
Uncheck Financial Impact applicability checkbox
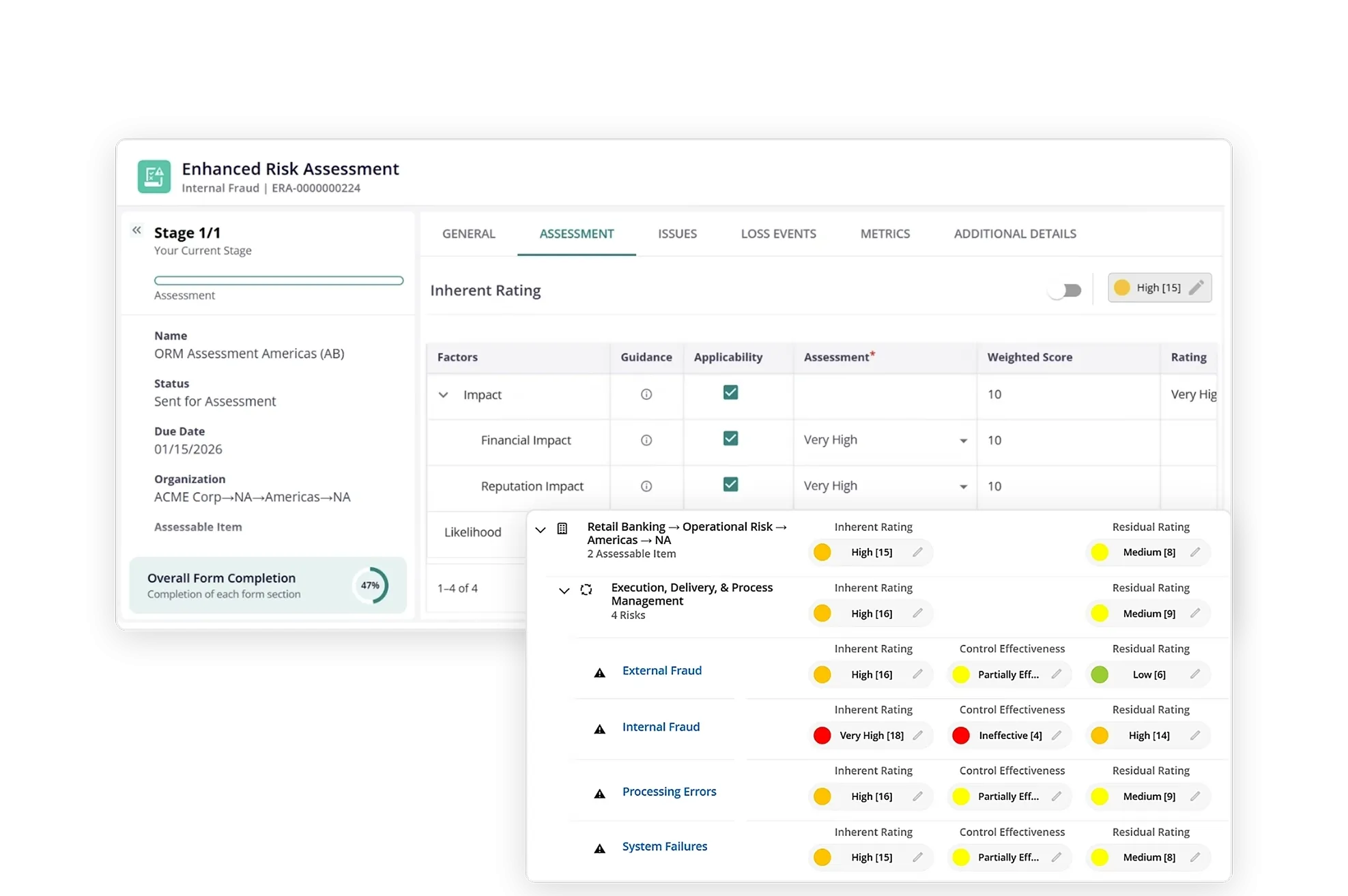coord(730,439)
